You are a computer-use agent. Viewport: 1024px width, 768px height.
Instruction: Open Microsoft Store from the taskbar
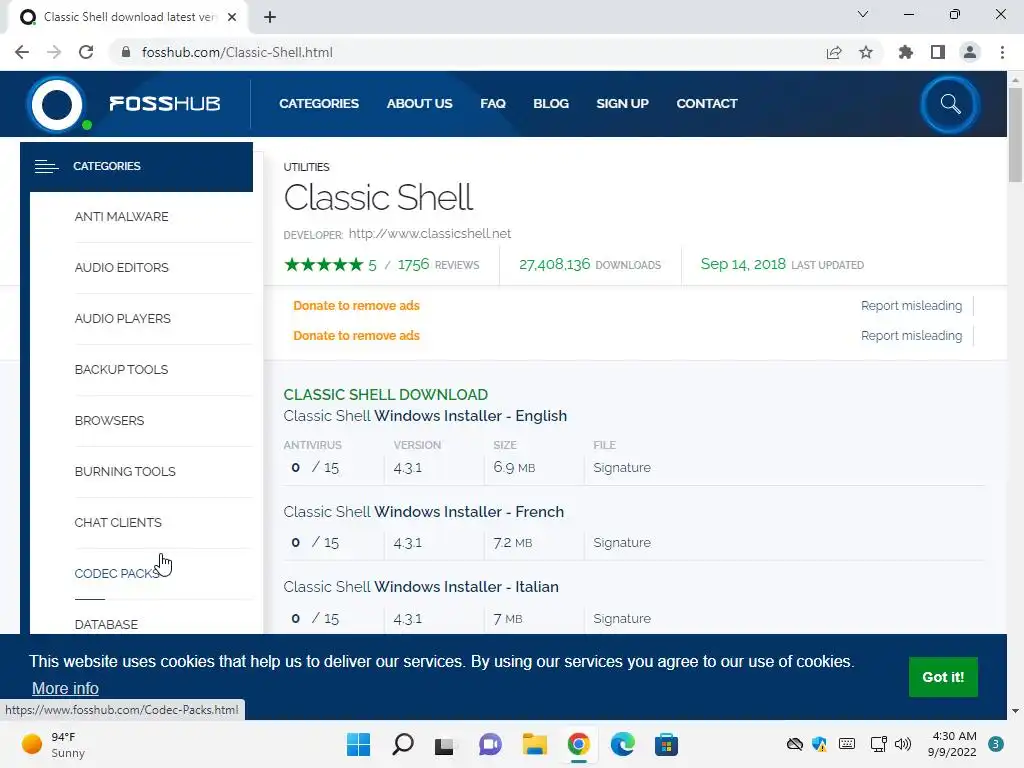point(667,744)
